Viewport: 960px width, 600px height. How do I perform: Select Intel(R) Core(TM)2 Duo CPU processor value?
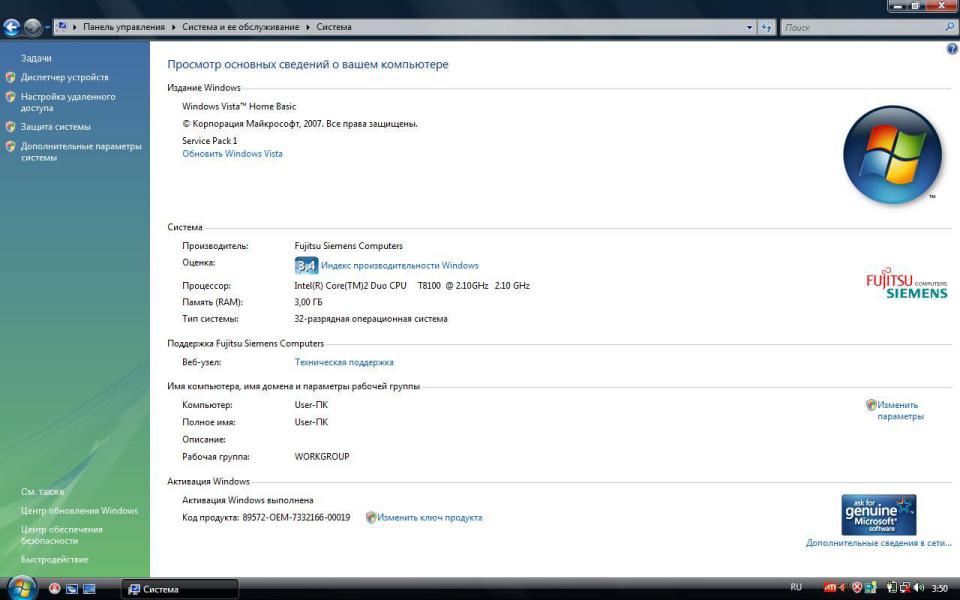pyautogui.click(x=412, y=285)
